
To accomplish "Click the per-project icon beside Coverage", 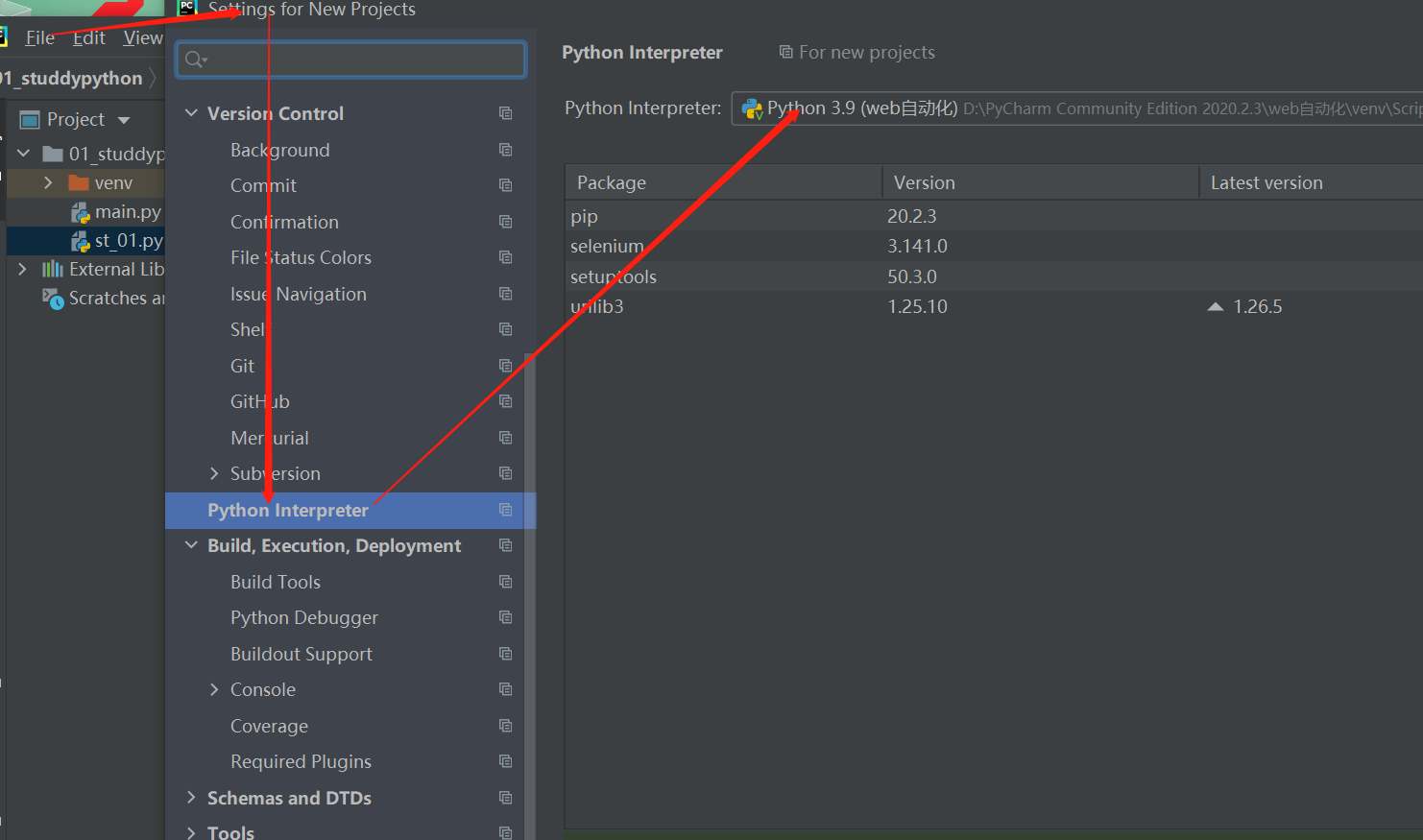I will 505,726.
